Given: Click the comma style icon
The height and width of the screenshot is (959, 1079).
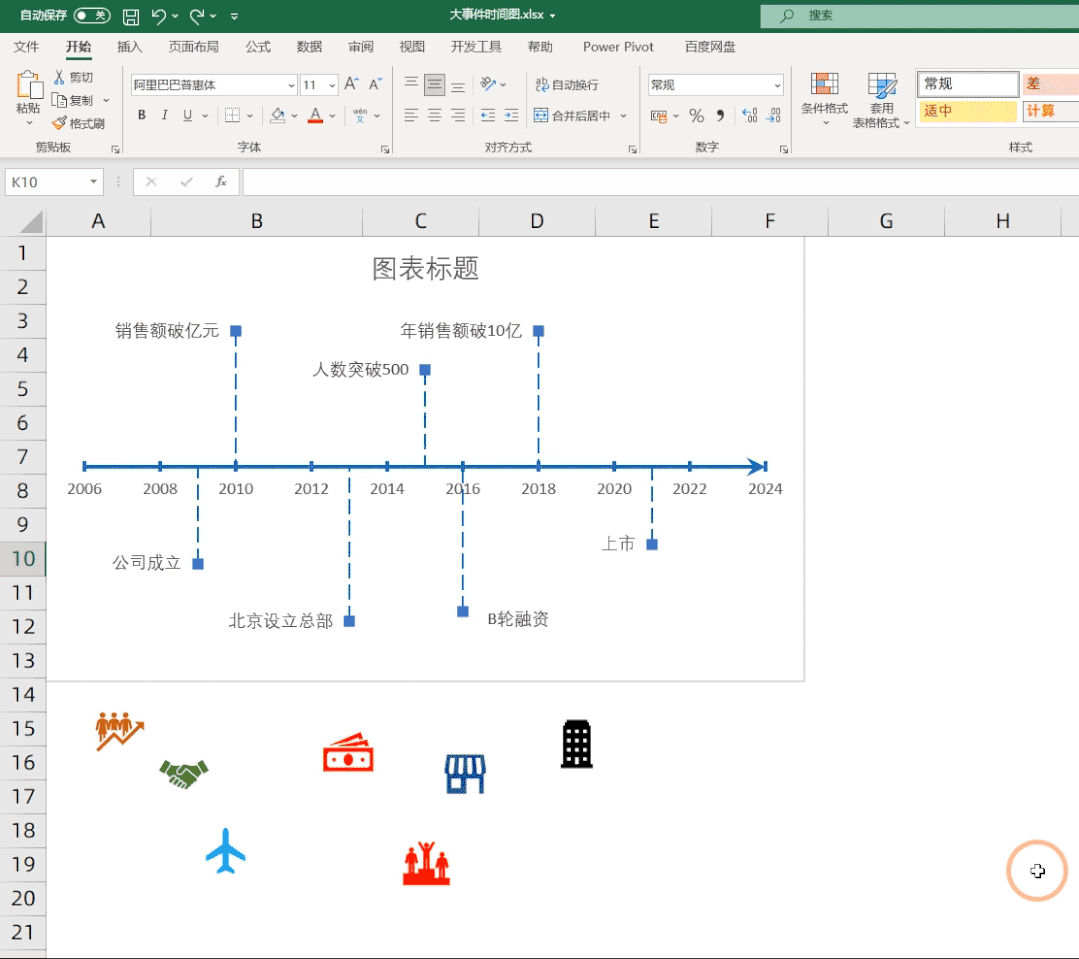Looking at the screenshot, I should click(x=720, y=116).
